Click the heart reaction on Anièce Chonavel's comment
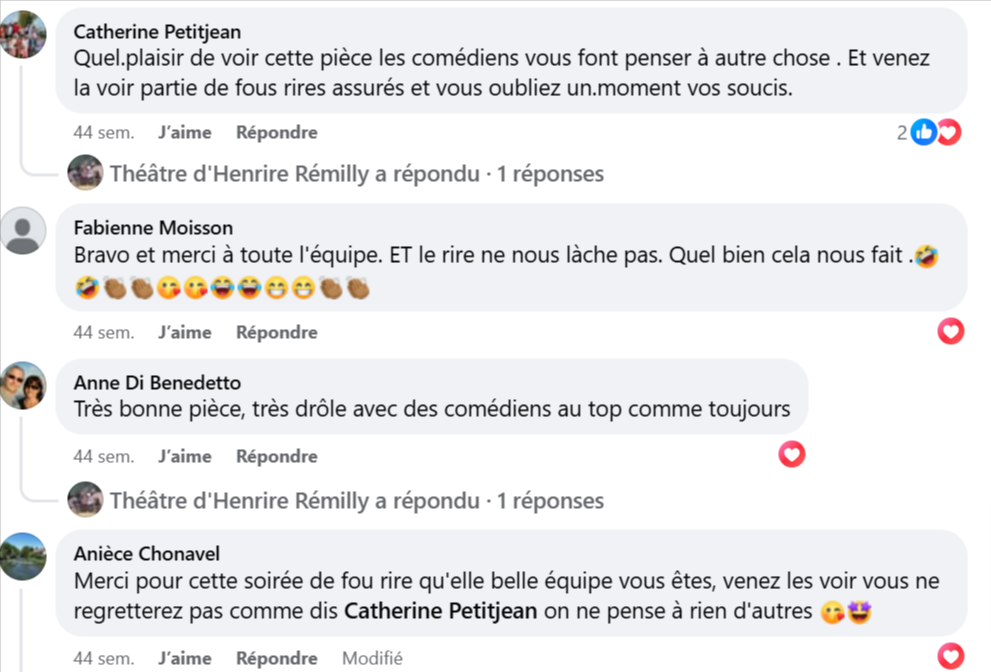 pos(951,657)
